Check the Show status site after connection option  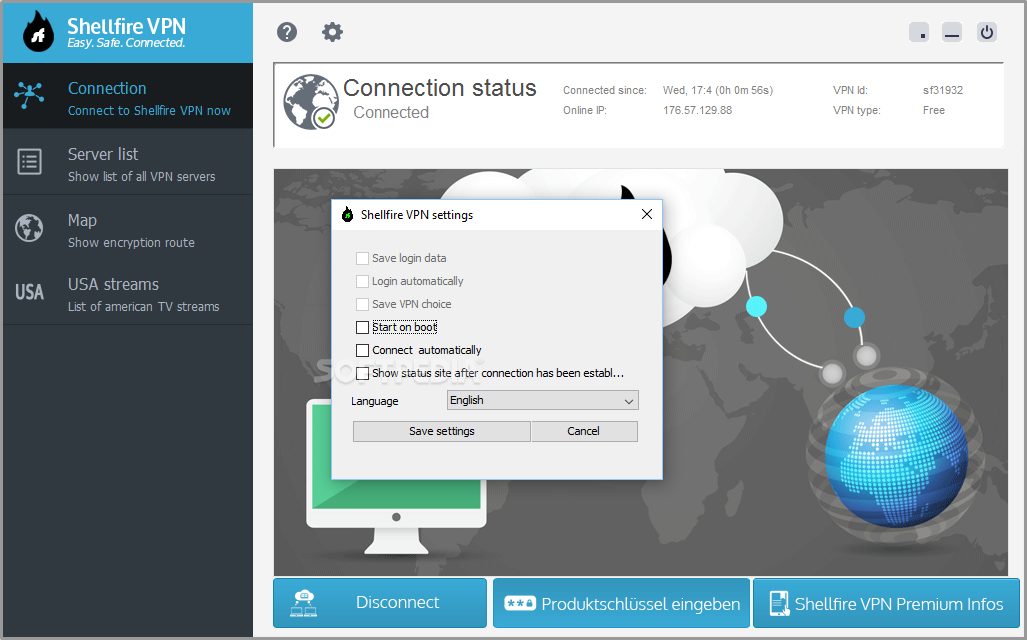click(362, 373)
